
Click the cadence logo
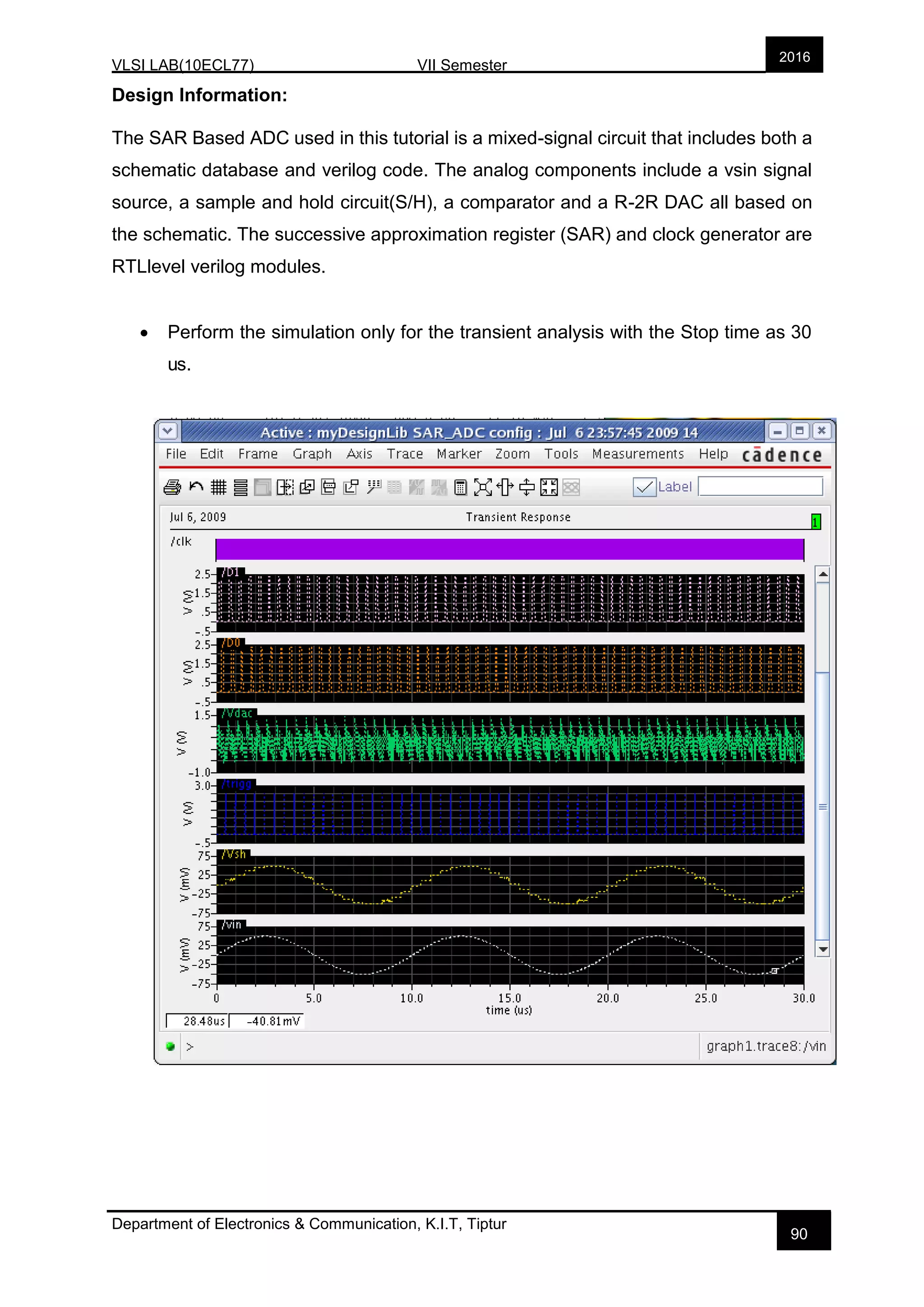(x=782, y=454)
